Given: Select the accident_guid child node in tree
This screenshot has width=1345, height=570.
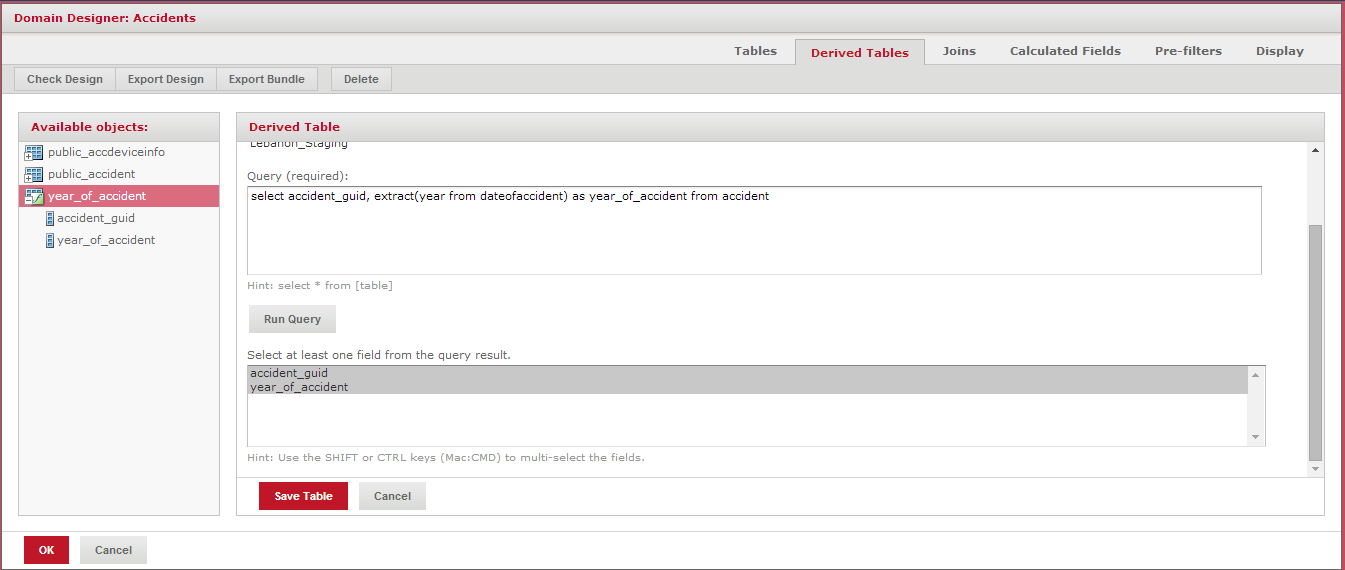Looking at the screenshot, I should 96,218.
